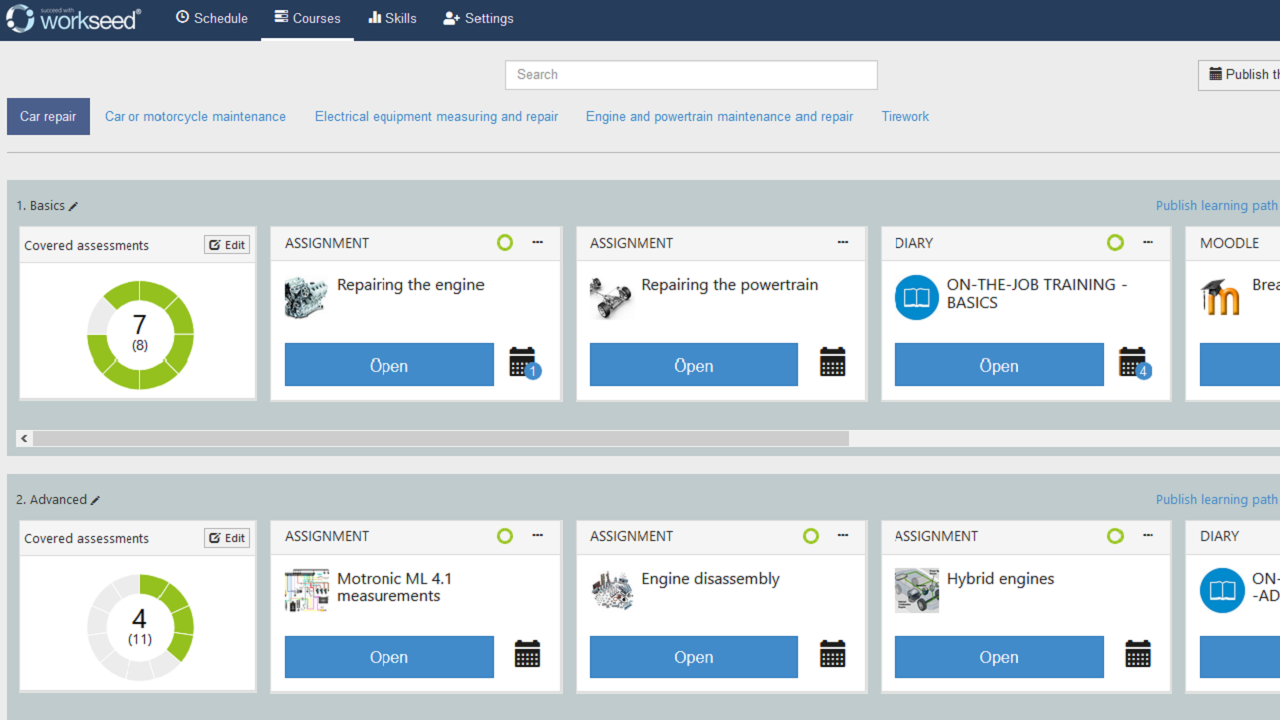Toggle the status circle on Hybrid engines assignment

coord(1115,536)
